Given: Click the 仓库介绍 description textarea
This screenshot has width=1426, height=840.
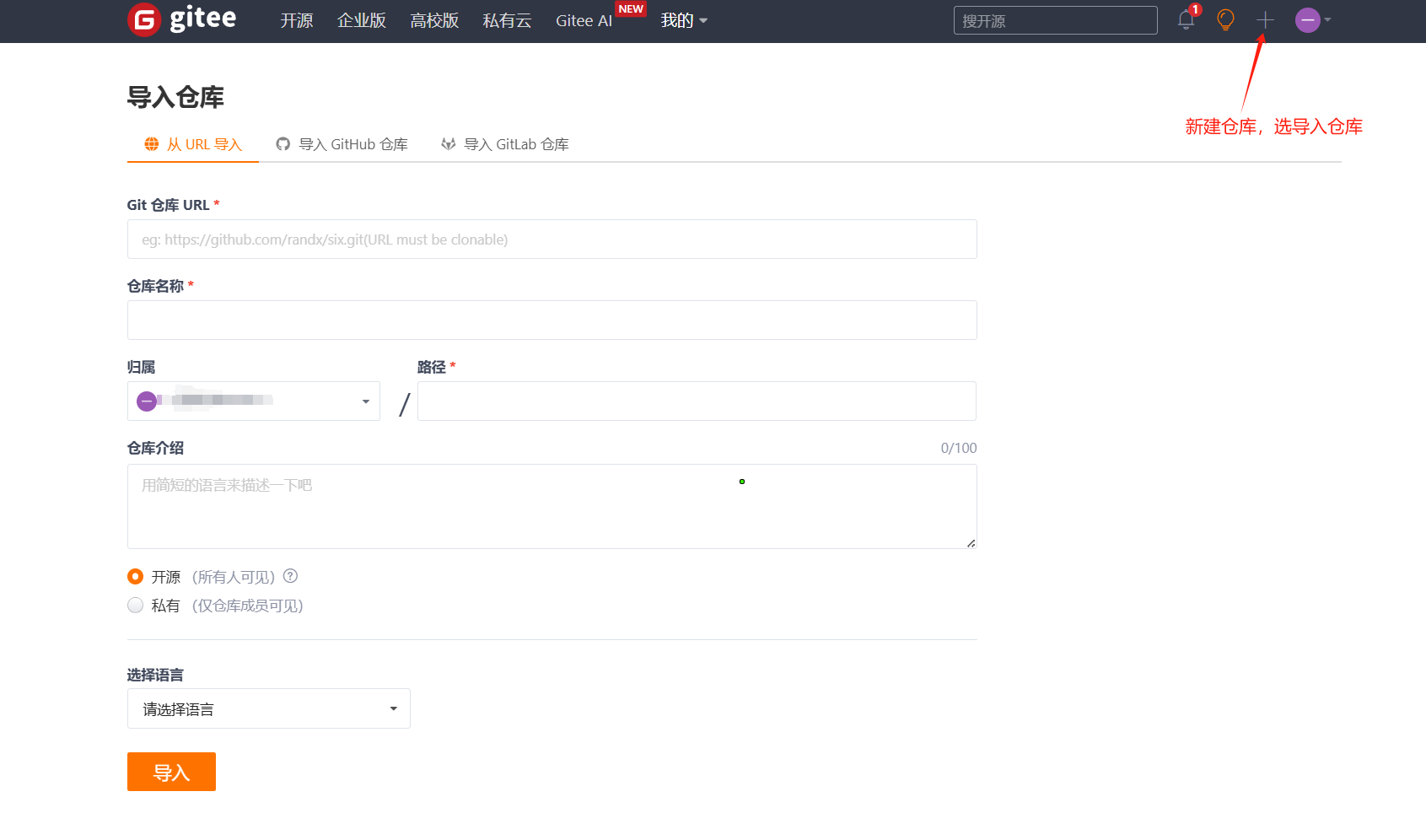Looking at the screenshot, I should click(552, 506).
